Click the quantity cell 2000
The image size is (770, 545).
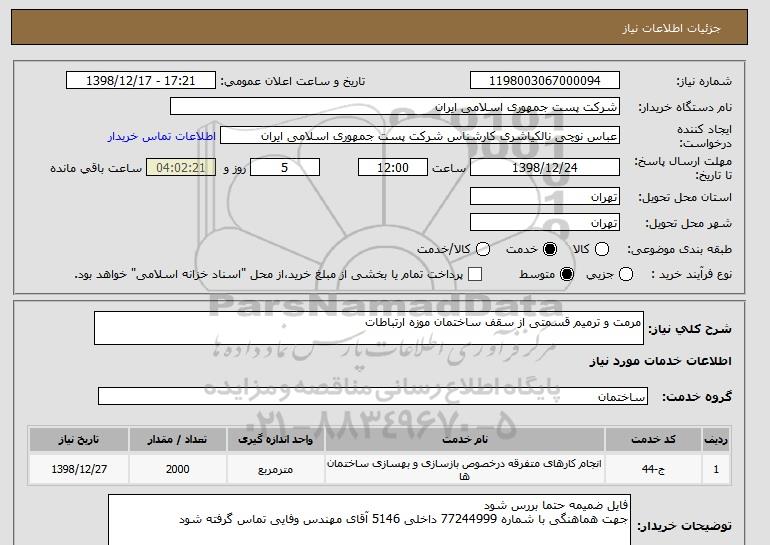coord(177,469)
